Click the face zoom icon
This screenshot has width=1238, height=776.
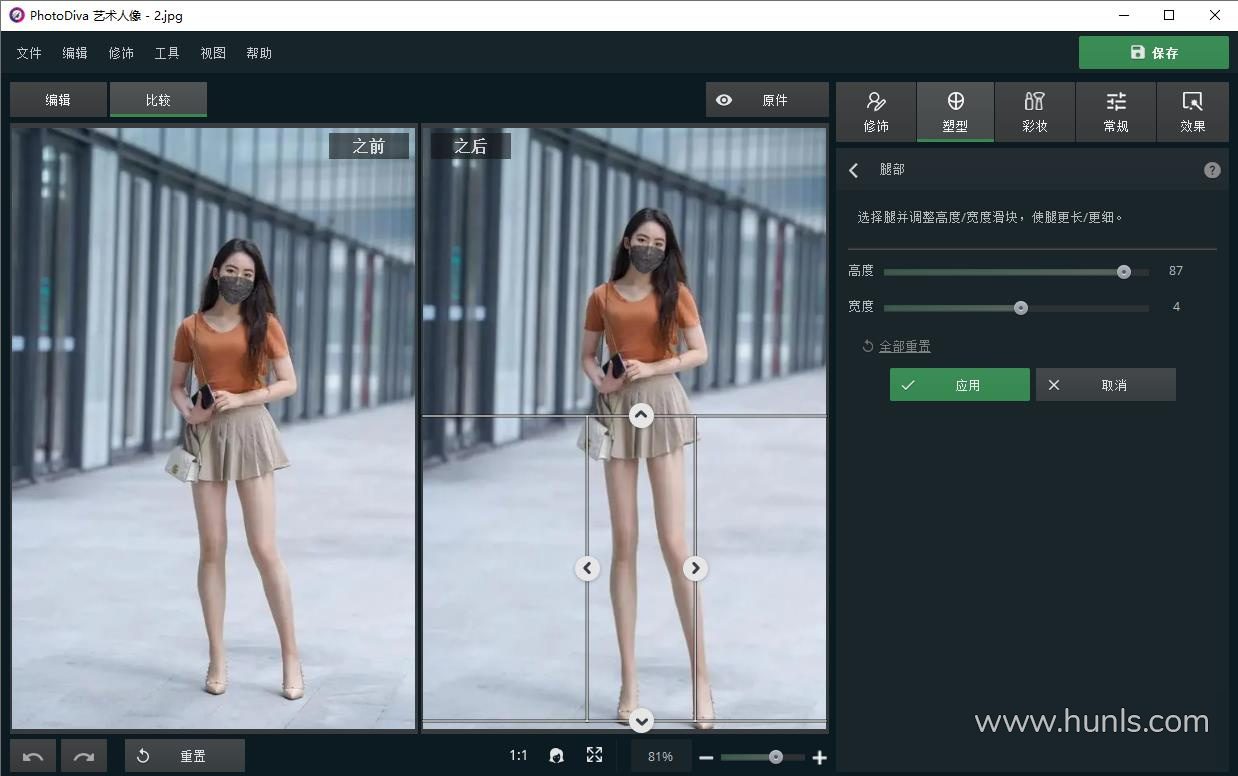pos(557,756)
